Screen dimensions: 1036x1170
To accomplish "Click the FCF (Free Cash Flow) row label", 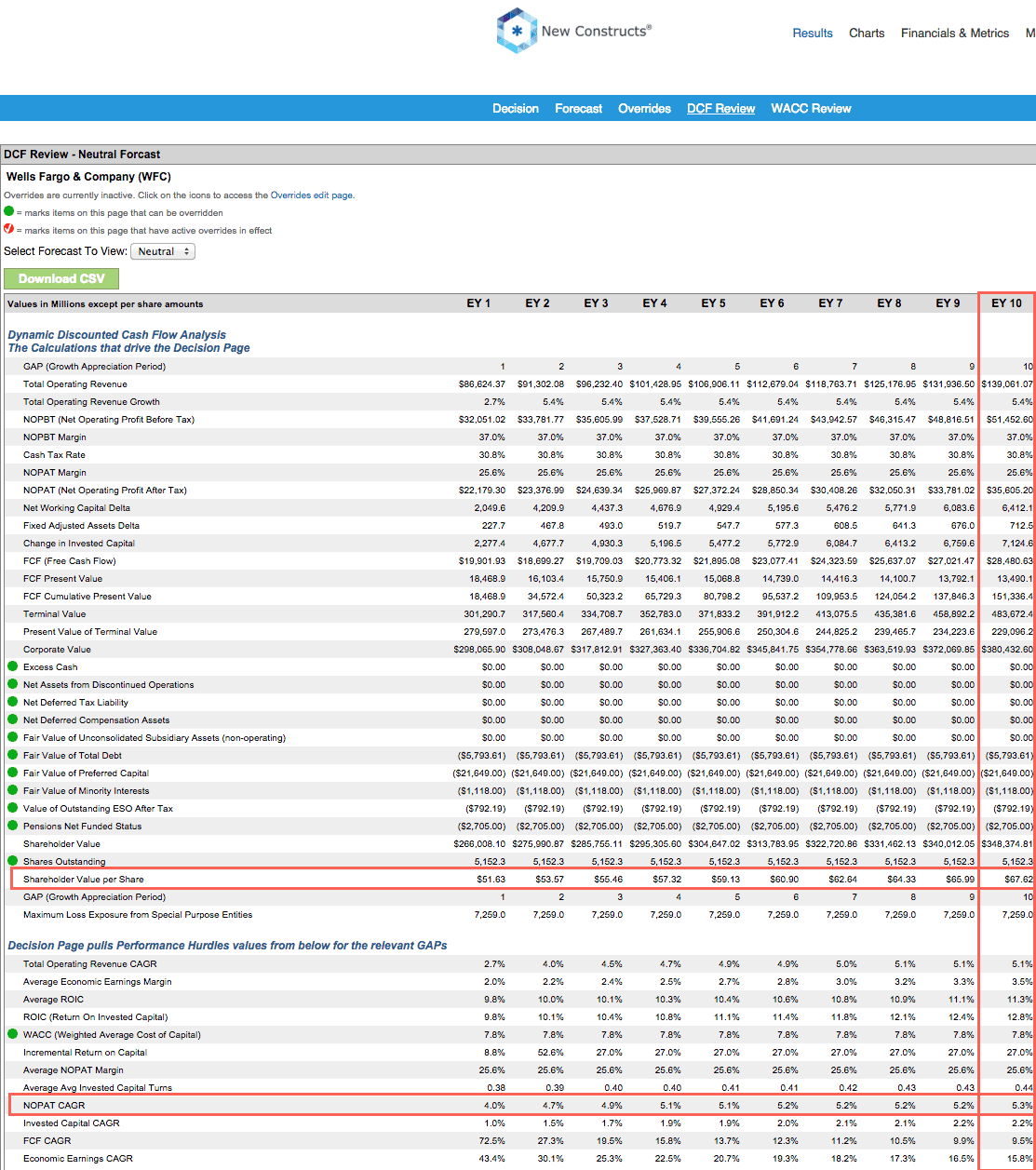I will click(x=70, y=560).
